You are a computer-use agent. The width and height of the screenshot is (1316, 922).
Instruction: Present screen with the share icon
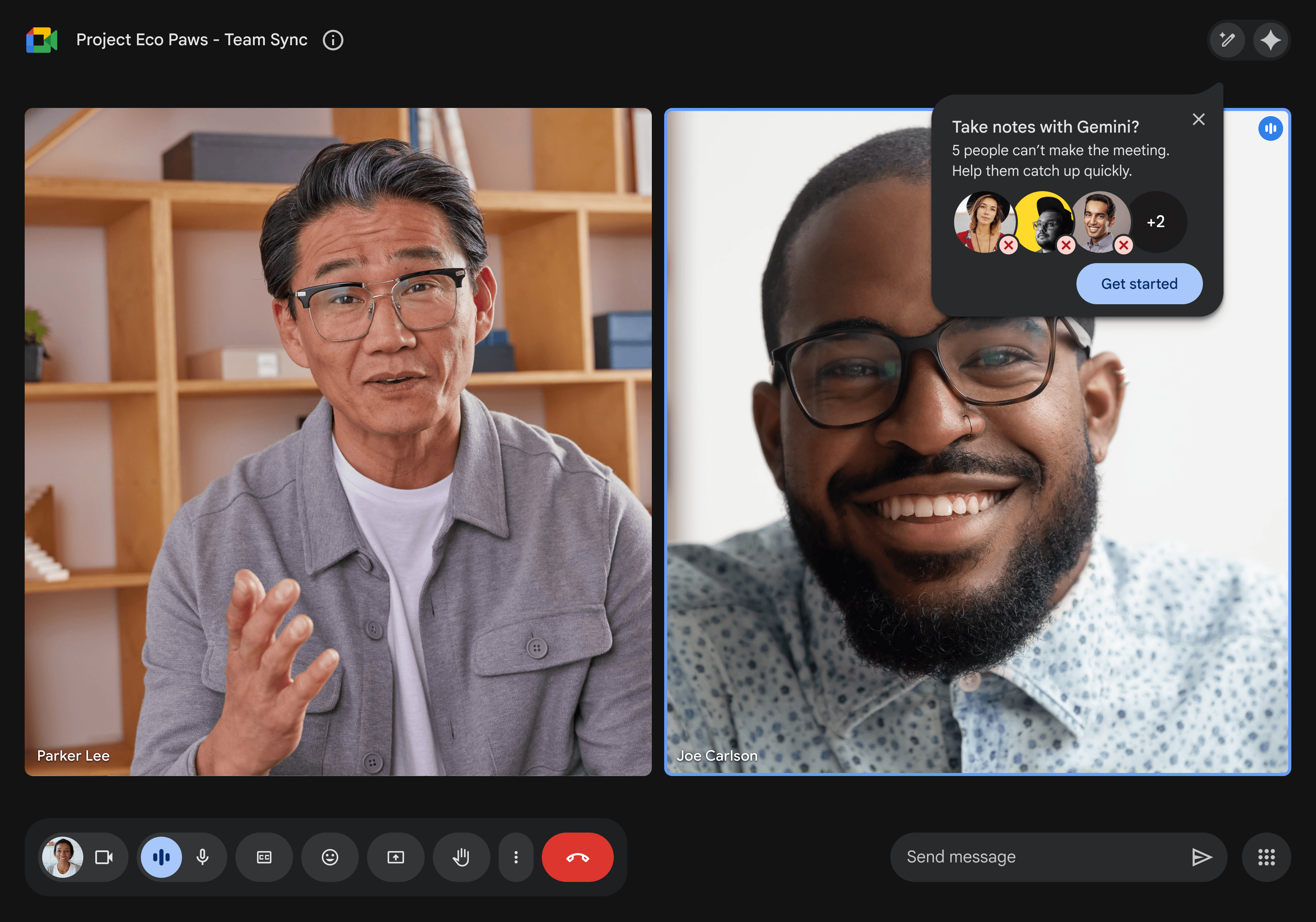(395, 857)
